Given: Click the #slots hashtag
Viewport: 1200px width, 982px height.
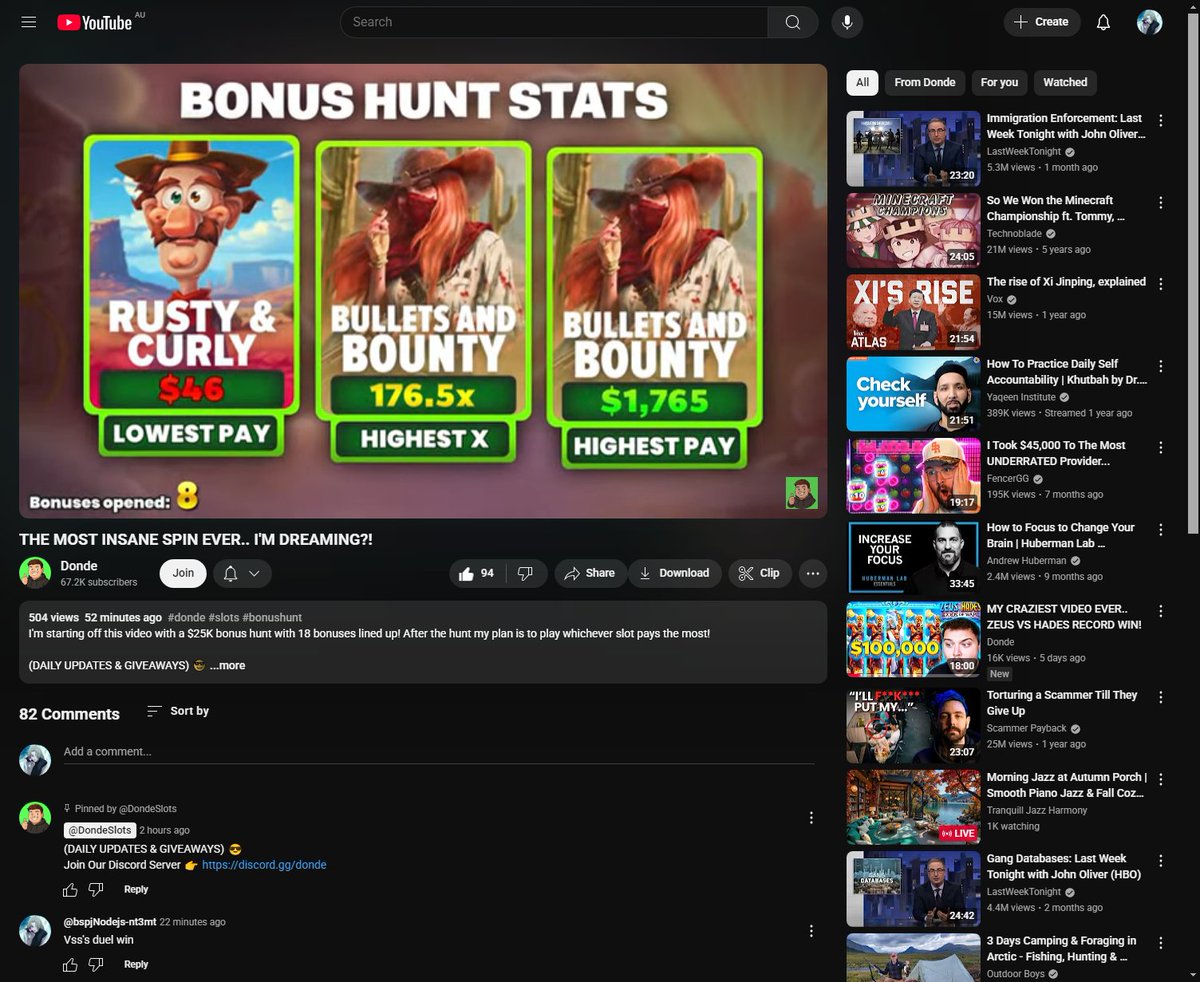Looking at the screenshot, I should (x=223, y=618).
